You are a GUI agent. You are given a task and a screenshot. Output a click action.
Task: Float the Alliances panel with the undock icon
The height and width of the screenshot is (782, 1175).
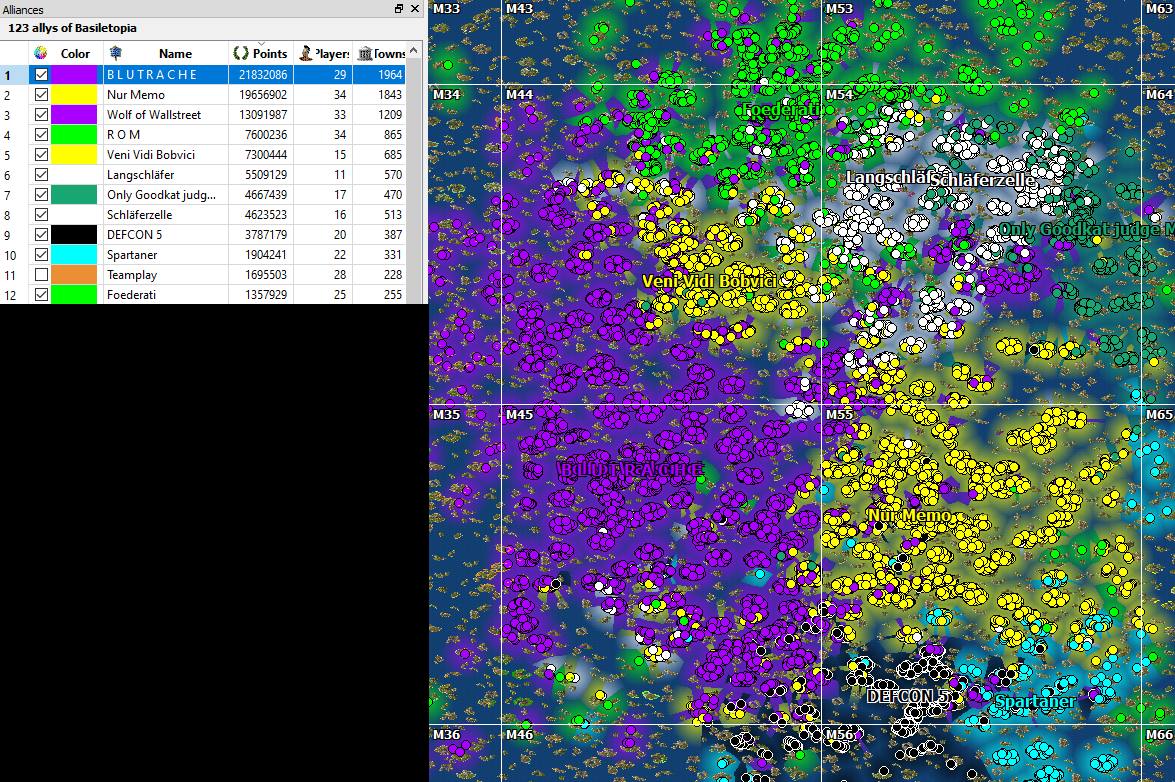pyautogui.click(x=399, y=9)
